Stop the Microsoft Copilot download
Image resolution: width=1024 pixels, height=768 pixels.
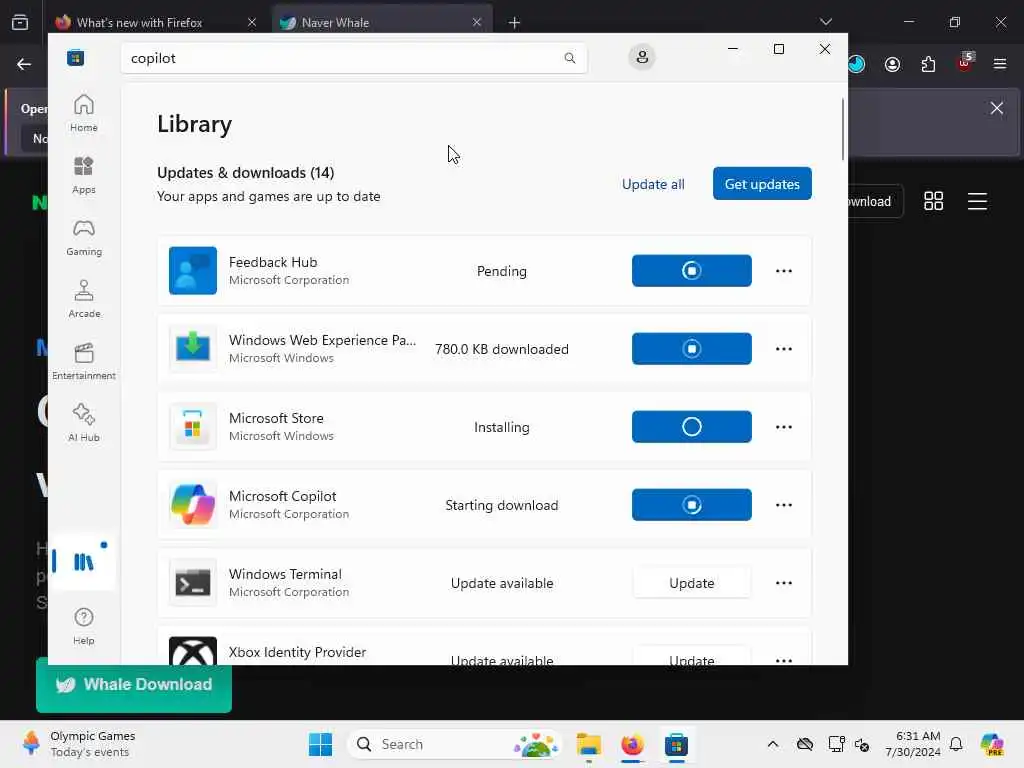[x=692, y=505]
